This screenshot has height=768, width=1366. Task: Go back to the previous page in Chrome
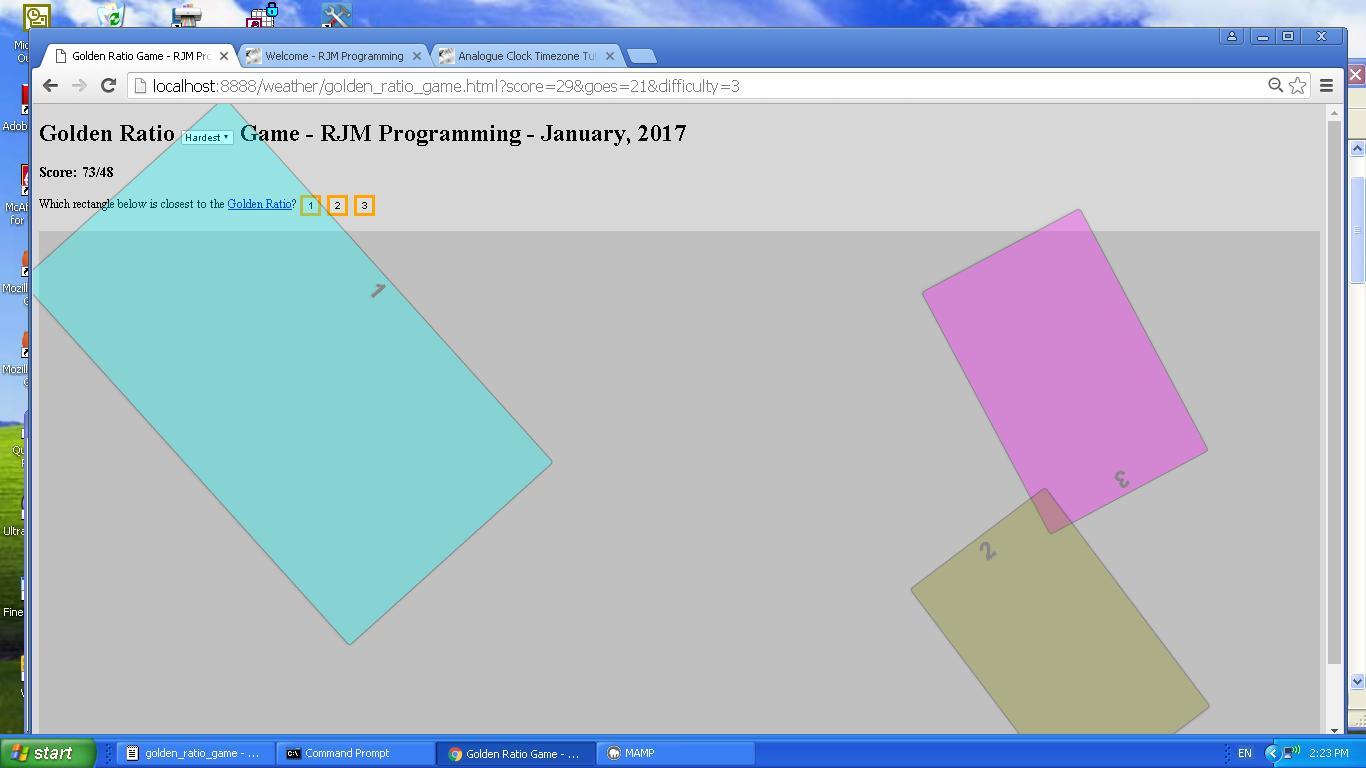click(x=50, y=86)
